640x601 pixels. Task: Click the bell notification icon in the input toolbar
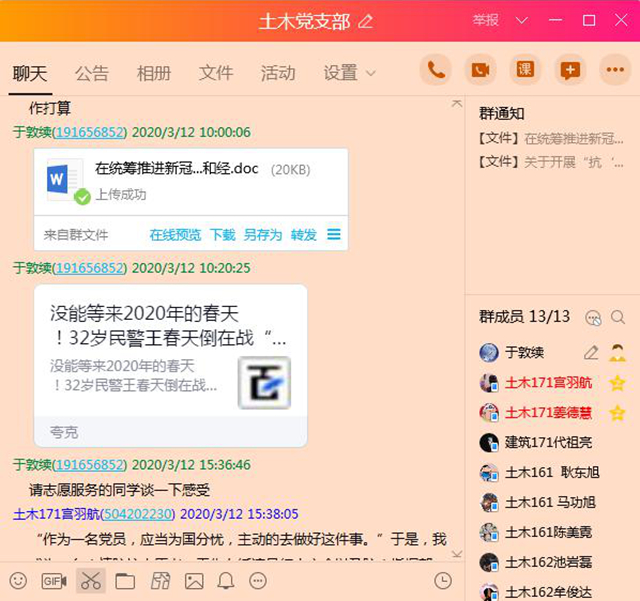tap(226, 581)
